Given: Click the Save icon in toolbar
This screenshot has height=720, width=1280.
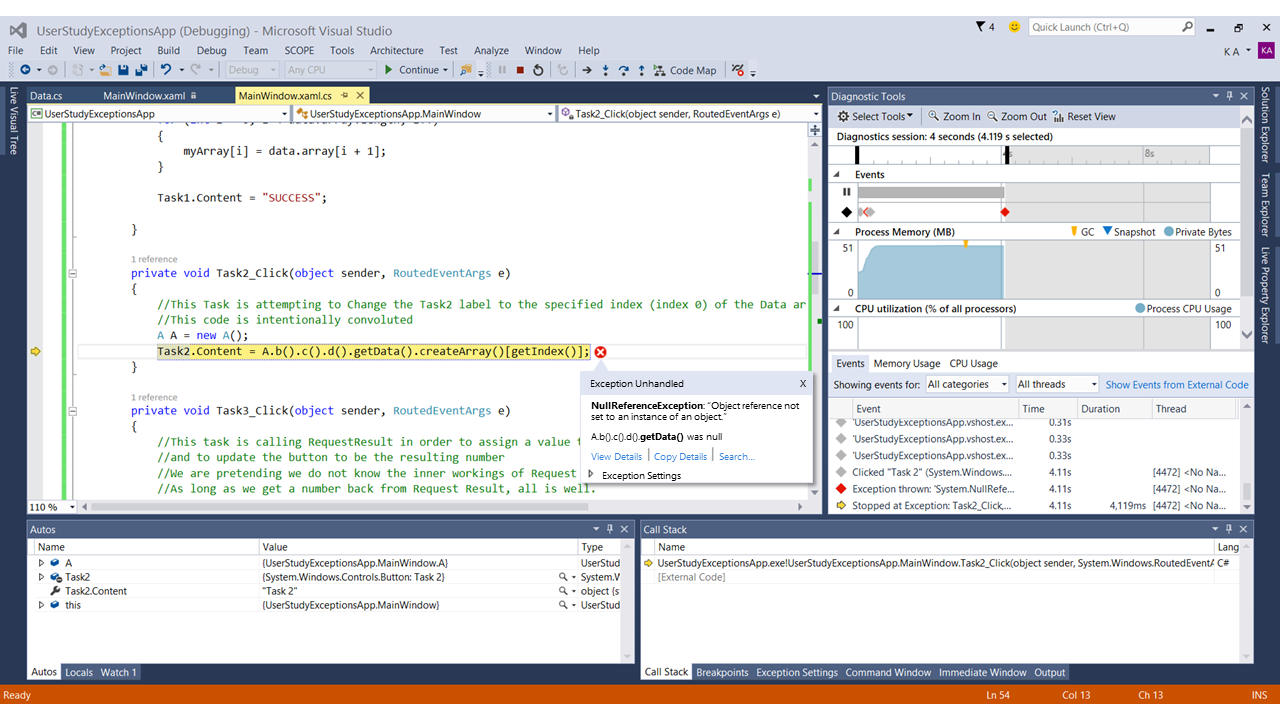Looking at the screenshot, I should [x=123, y=70].
